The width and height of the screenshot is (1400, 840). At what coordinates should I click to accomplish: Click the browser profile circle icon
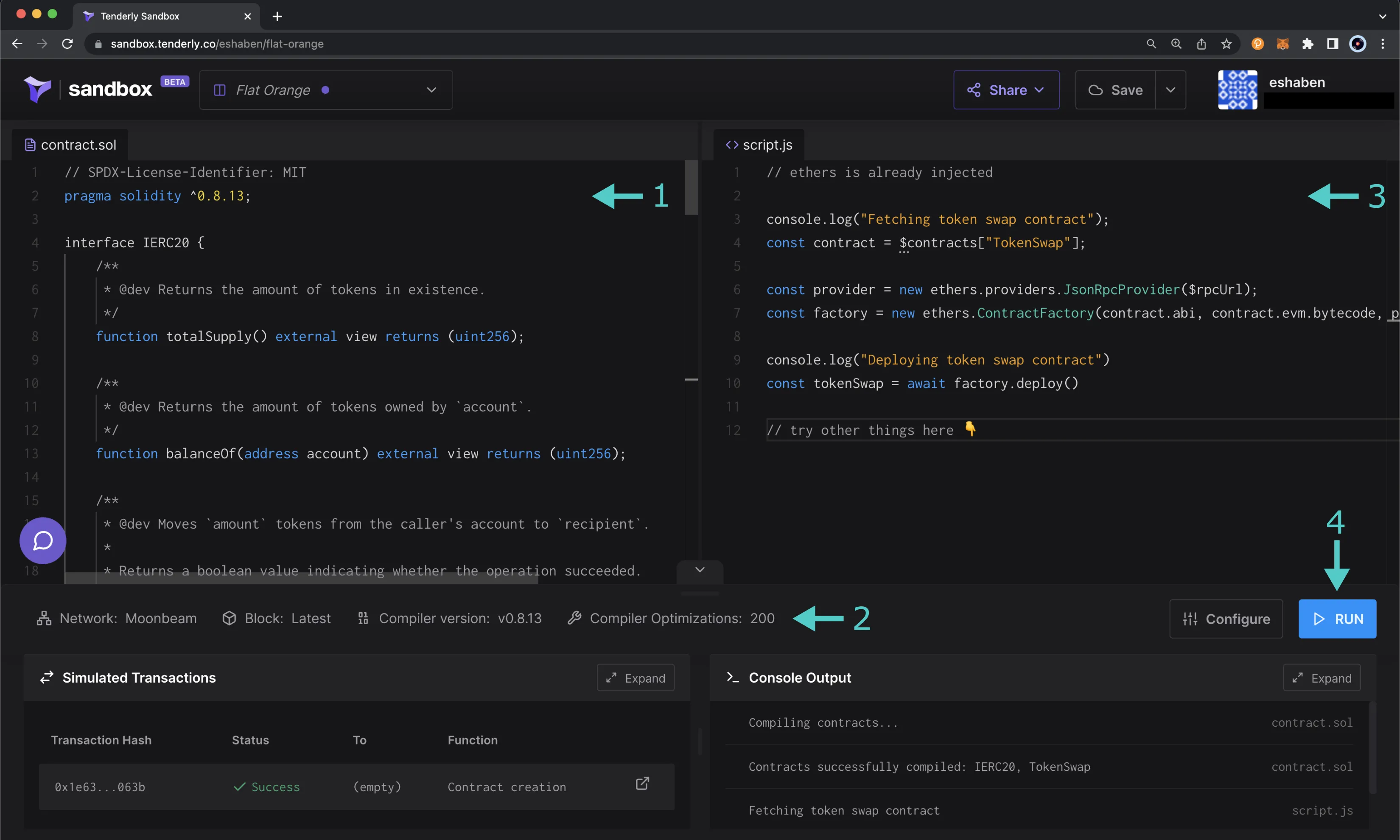[x=1358, y=44]
